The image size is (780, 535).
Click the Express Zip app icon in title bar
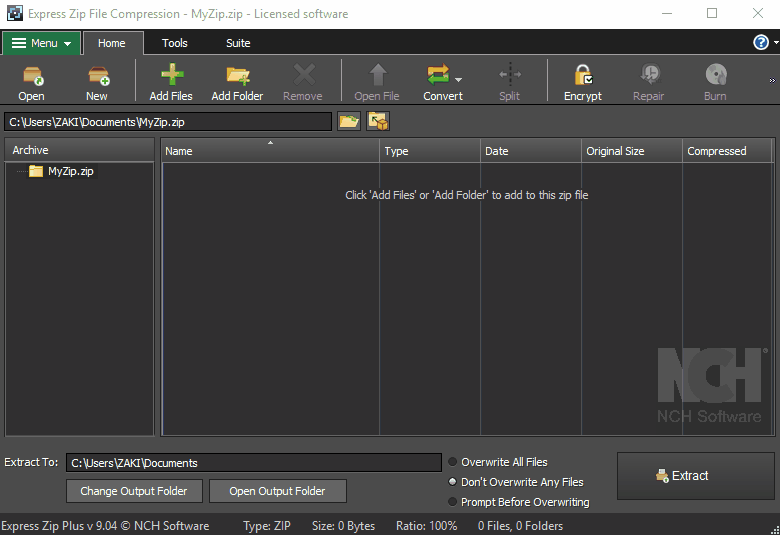coord(14,13)
